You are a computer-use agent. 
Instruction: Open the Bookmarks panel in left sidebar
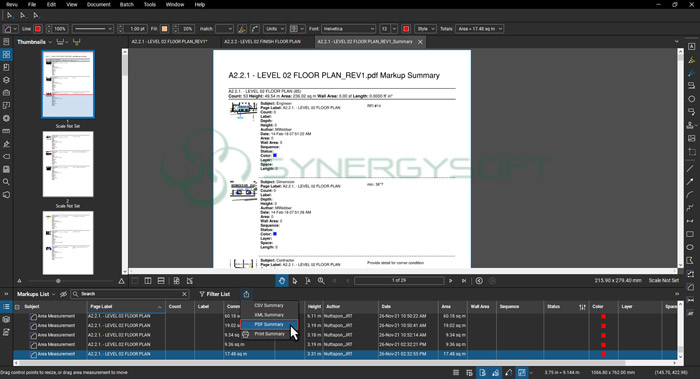(6, 67)
